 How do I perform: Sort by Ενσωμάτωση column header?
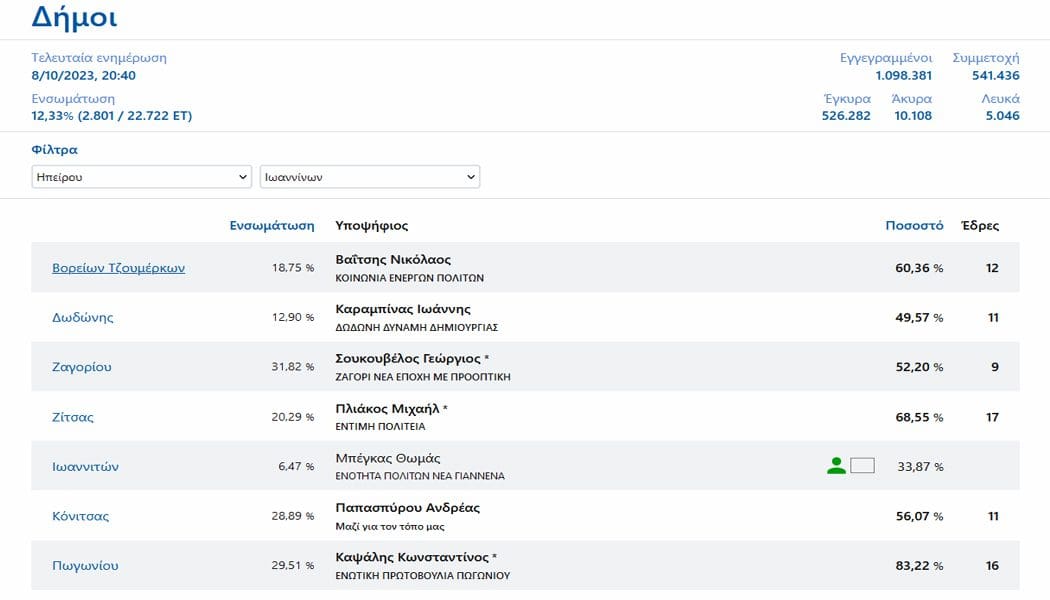coord(272,226)
